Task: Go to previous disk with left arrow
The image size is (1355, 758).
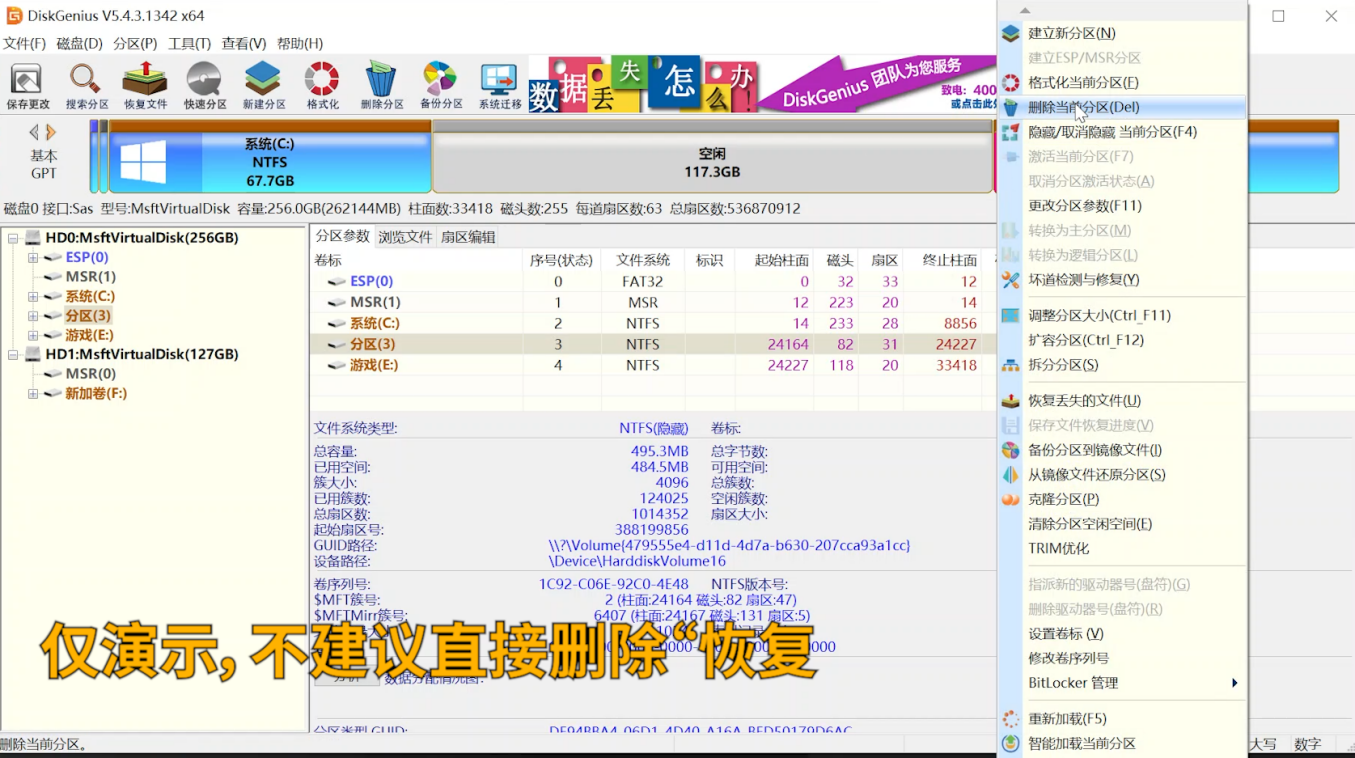Action: 33,132
